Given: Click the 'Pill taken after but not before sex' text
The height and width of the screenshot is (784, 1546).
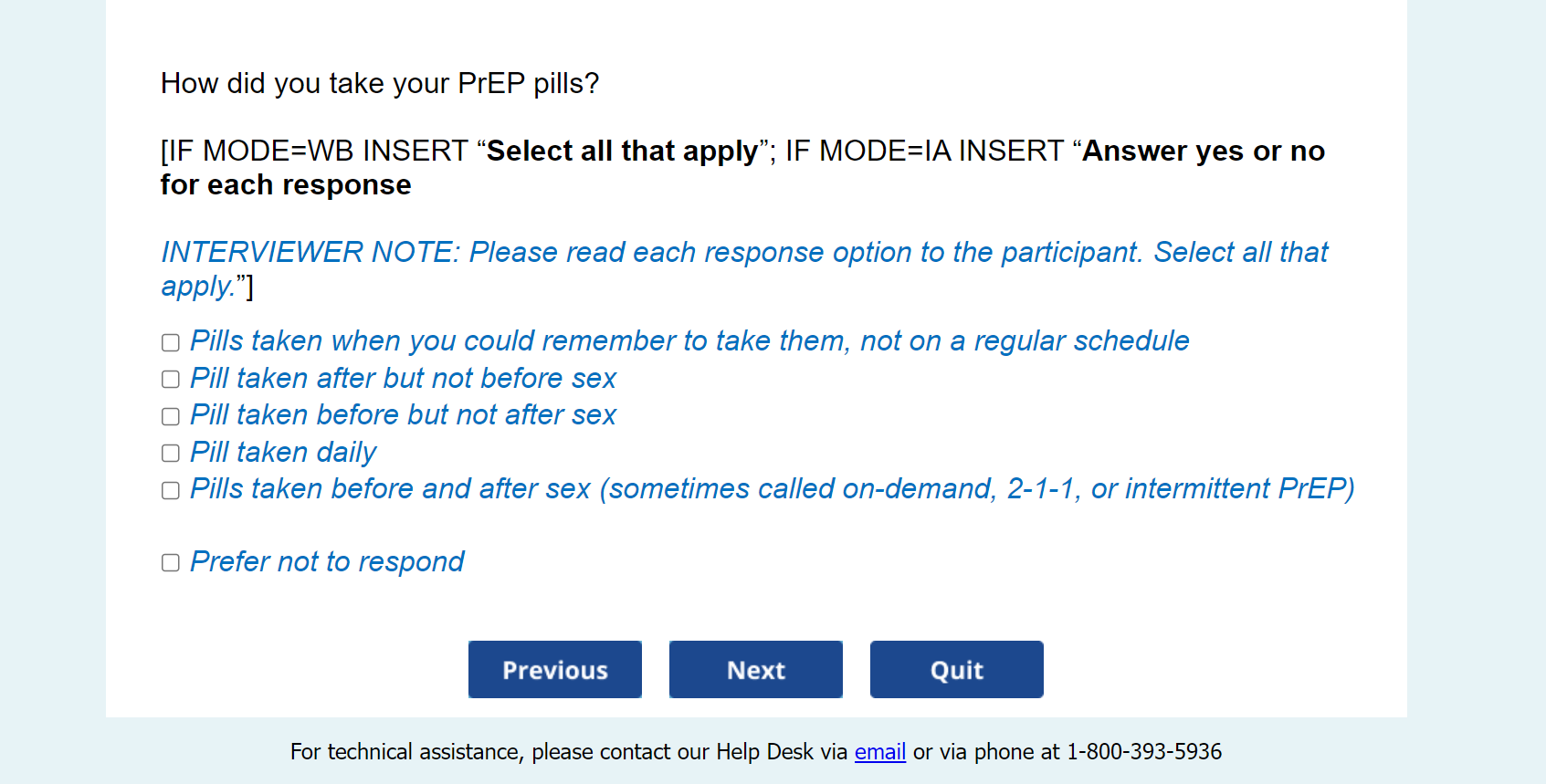Looking at the screenshot, I should tap(403, 379).
